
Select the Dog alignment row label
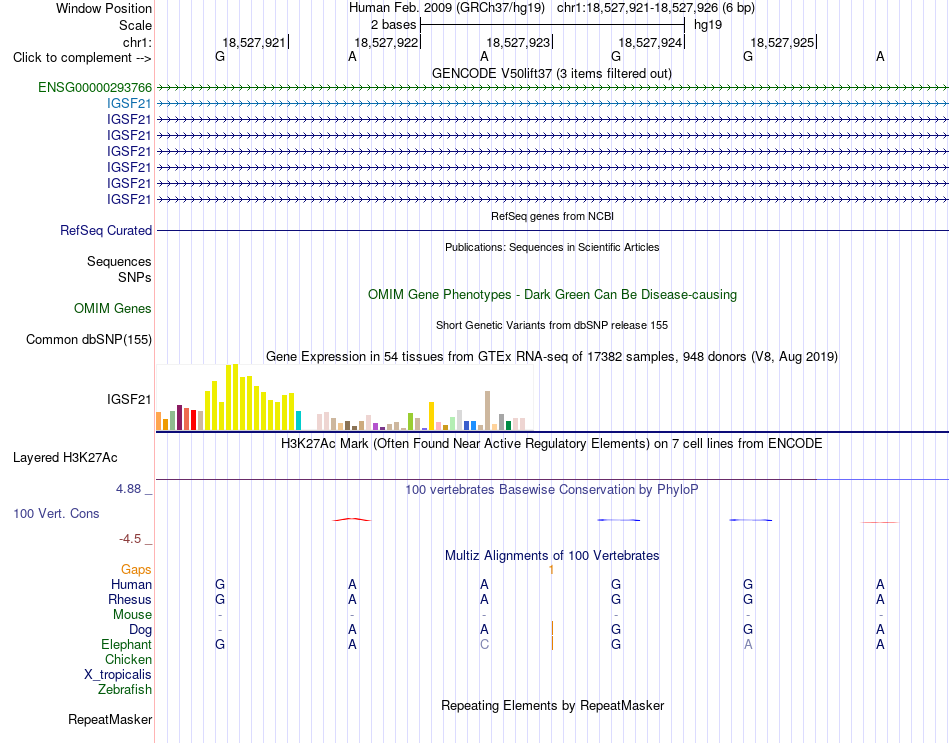click(x=140, y=630)
